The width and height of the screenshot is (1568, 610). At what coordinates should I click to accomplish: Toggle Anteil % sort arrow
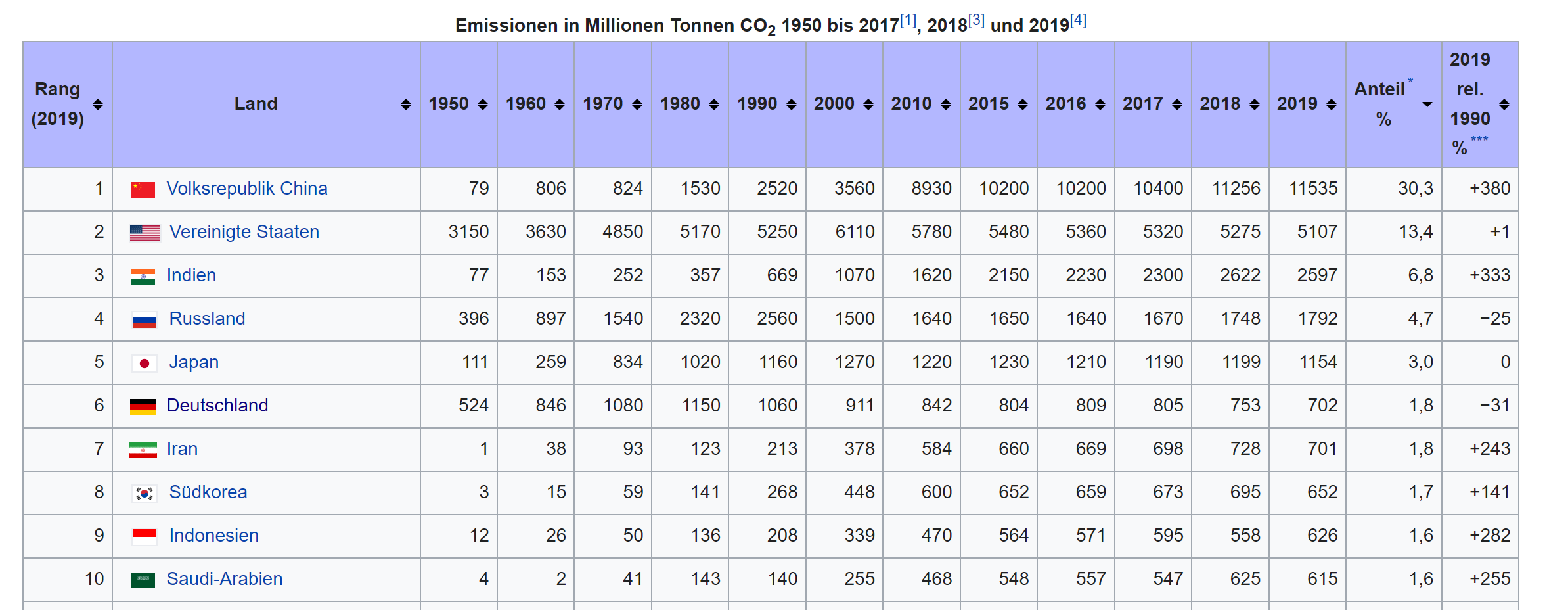point(1427,105)
